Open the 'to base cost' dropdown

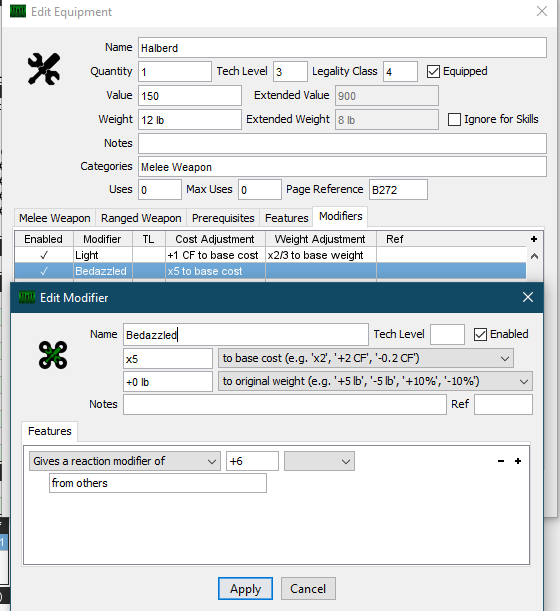pos(366,358)
